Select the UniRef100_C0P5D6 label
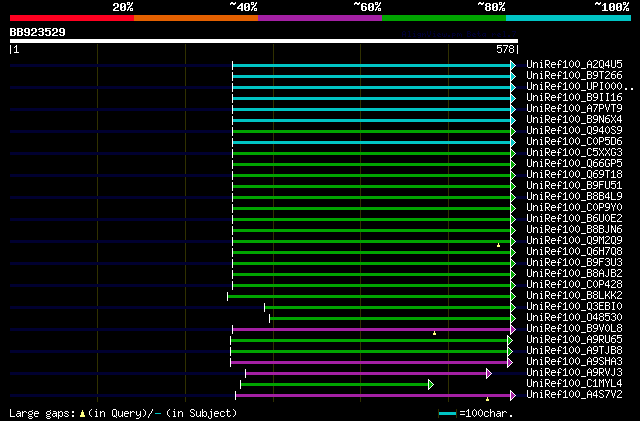Viewport: 640px width, 421px height. coord(574,141)
